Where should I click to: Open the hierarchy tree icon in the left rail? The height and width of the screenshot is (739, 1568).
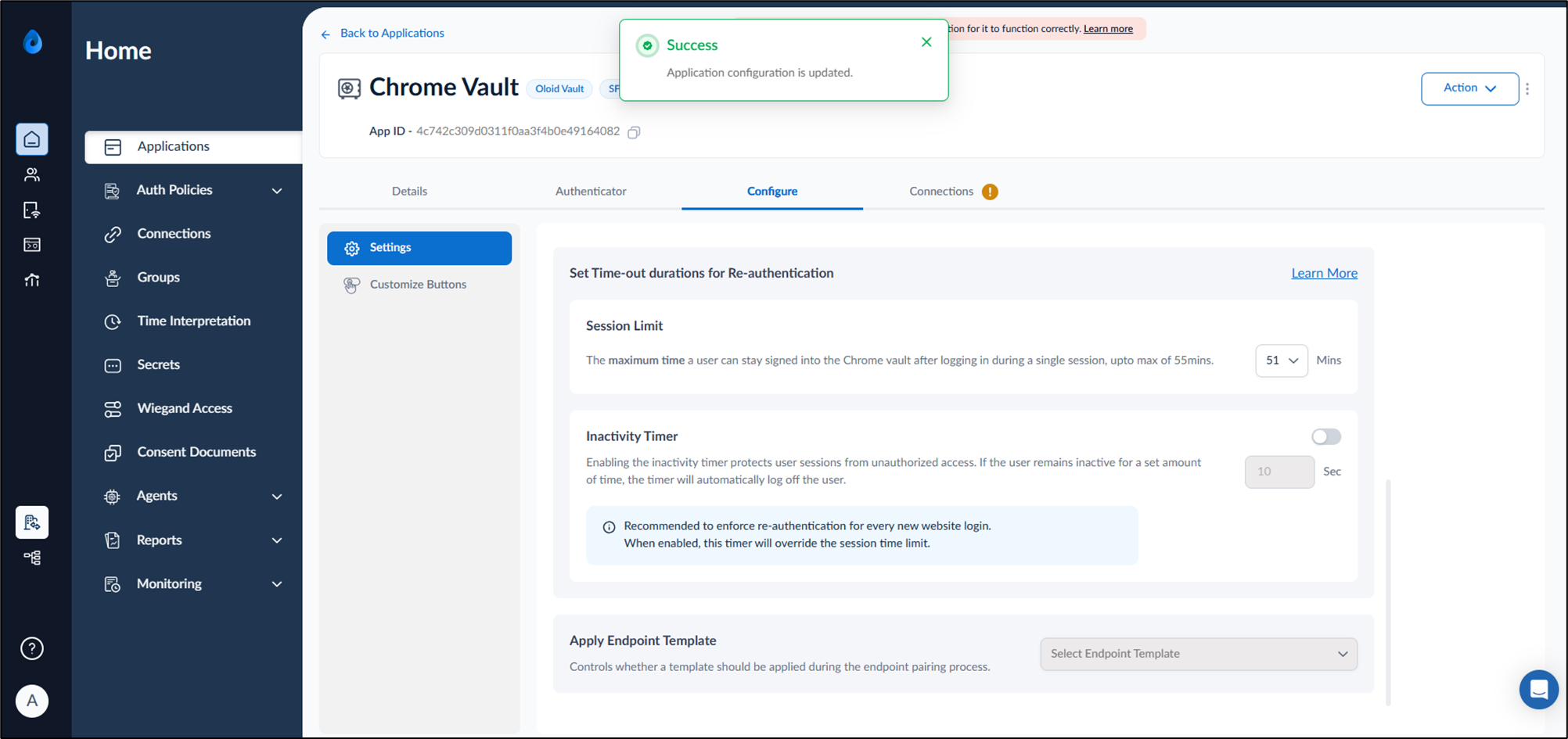[x=32, y=558]
